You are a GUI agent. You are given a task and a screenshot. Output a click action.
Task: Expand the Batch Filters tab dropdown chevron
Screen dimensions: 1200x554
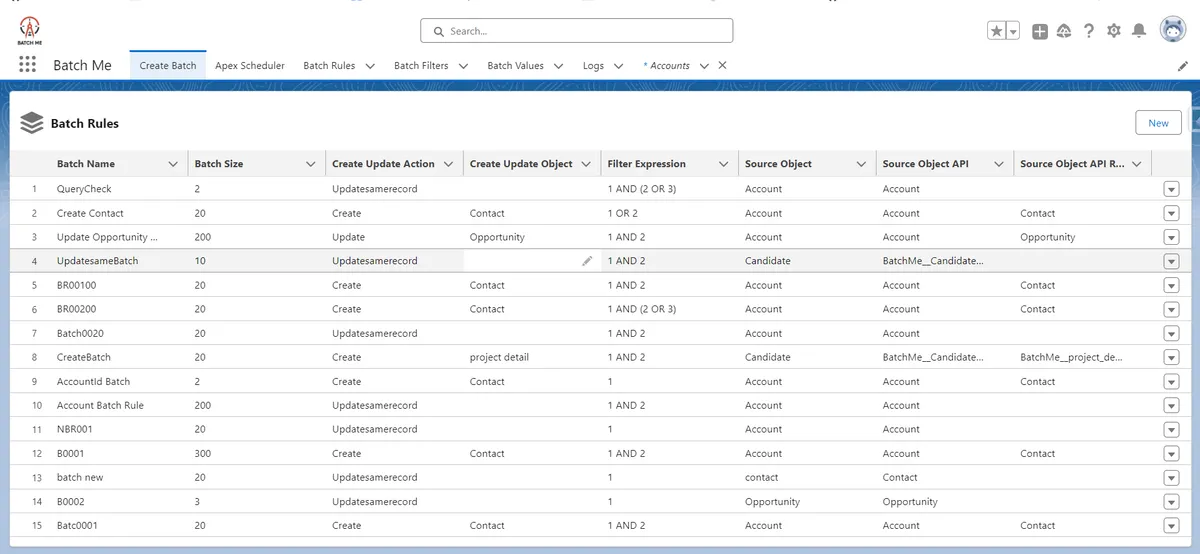pyautogui.click(x=463, y=66)
